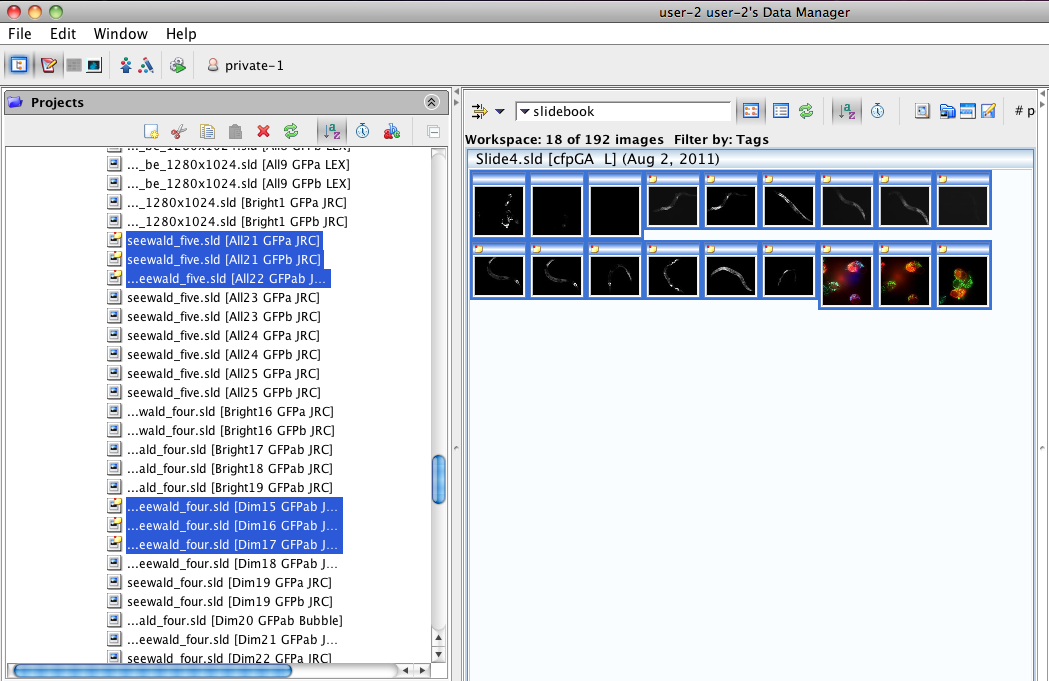
Task: Open filter dropdown arrow beside filter icon
Action: pos(500,111)
